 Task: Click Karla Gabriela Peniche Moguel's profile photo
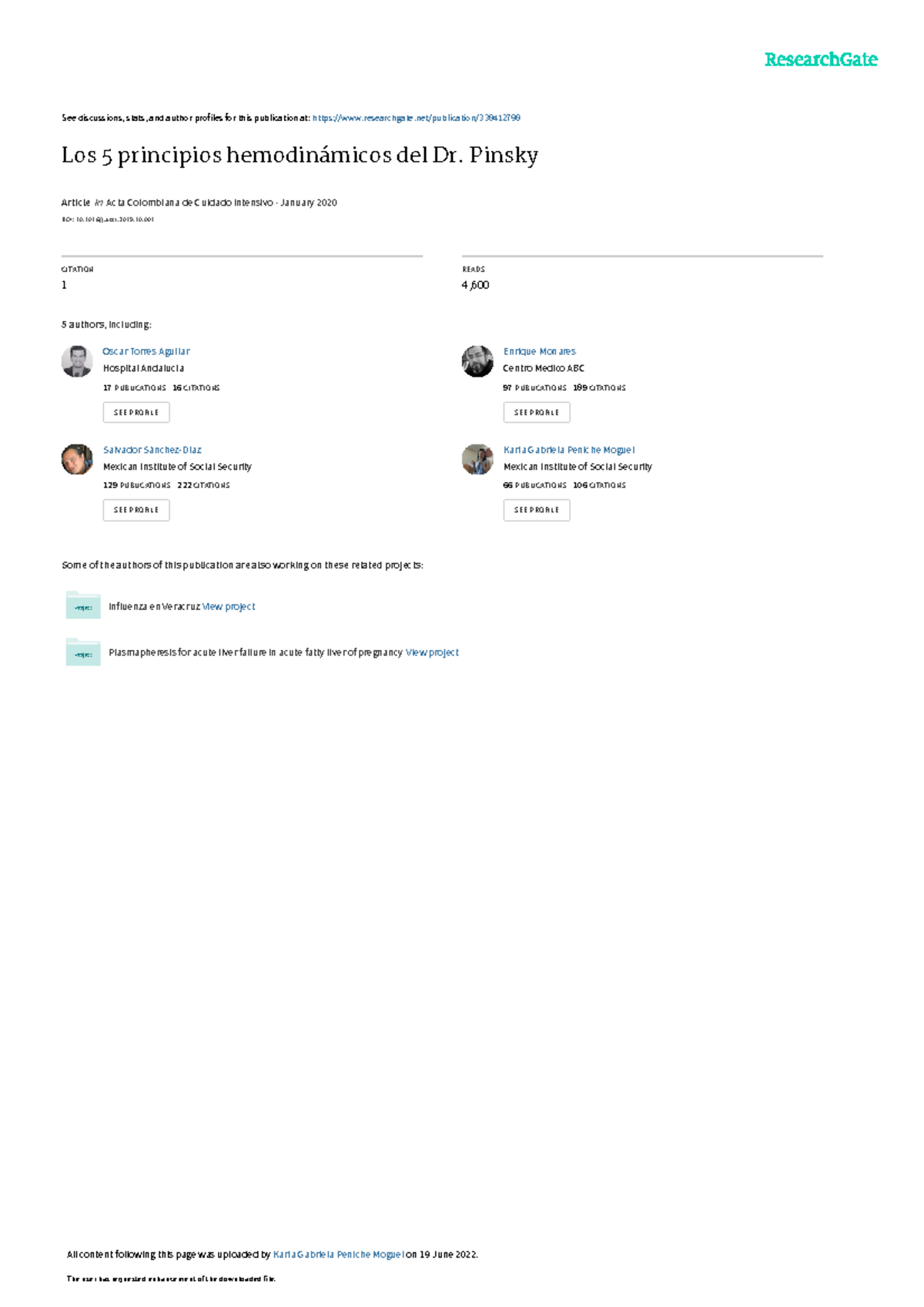pyautogui.click(x=477, y=459)
